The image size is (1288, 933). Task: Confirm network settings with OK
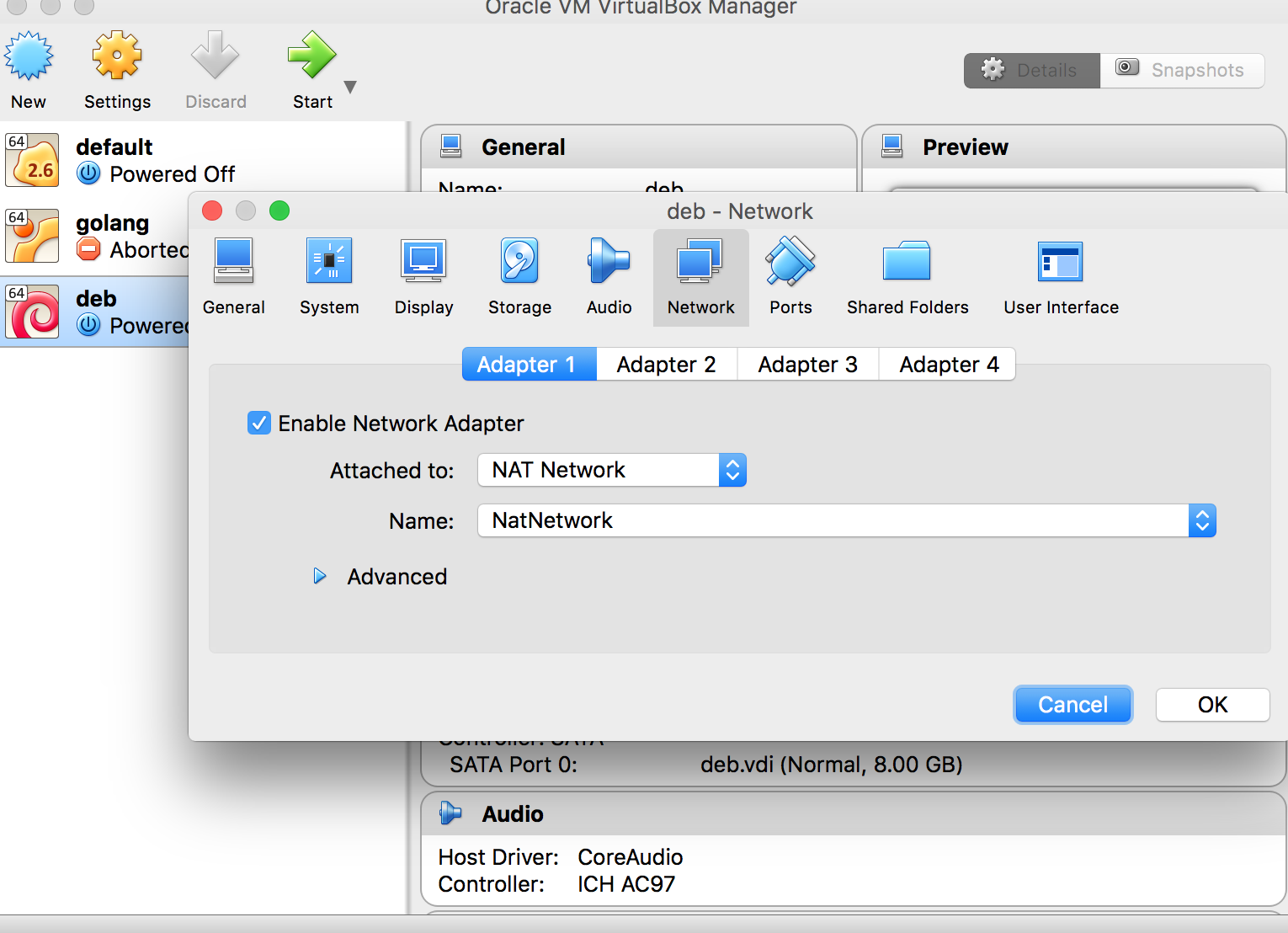(x=1213, y=705)
